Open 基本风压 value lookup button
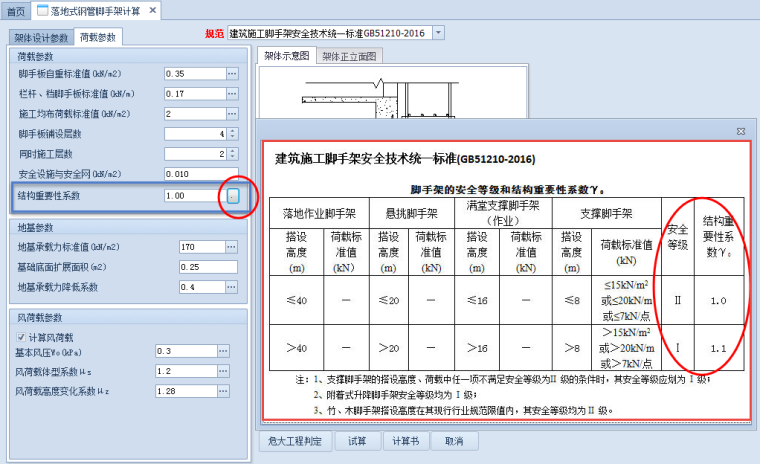The width and height of the screenshot is (760, 464). click(x=224, y=351)
